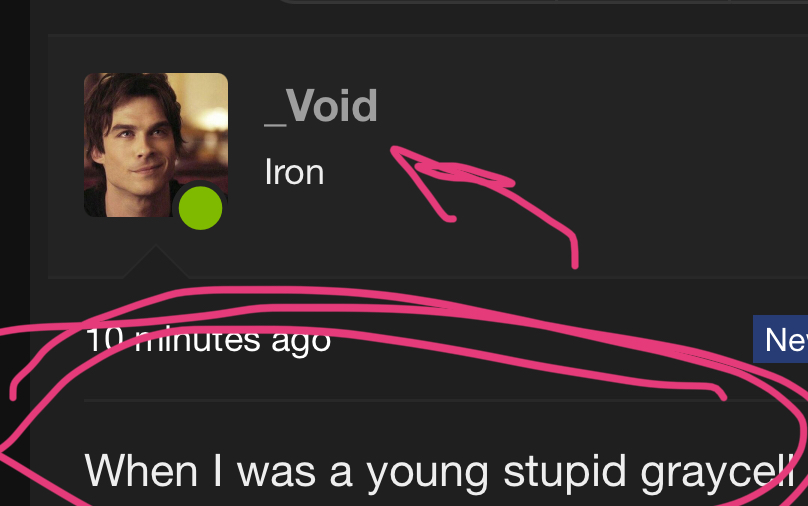This screenshot has width=808, height=506.
Task: Select the Iron rank label
Action: click(x=294, y=172)
